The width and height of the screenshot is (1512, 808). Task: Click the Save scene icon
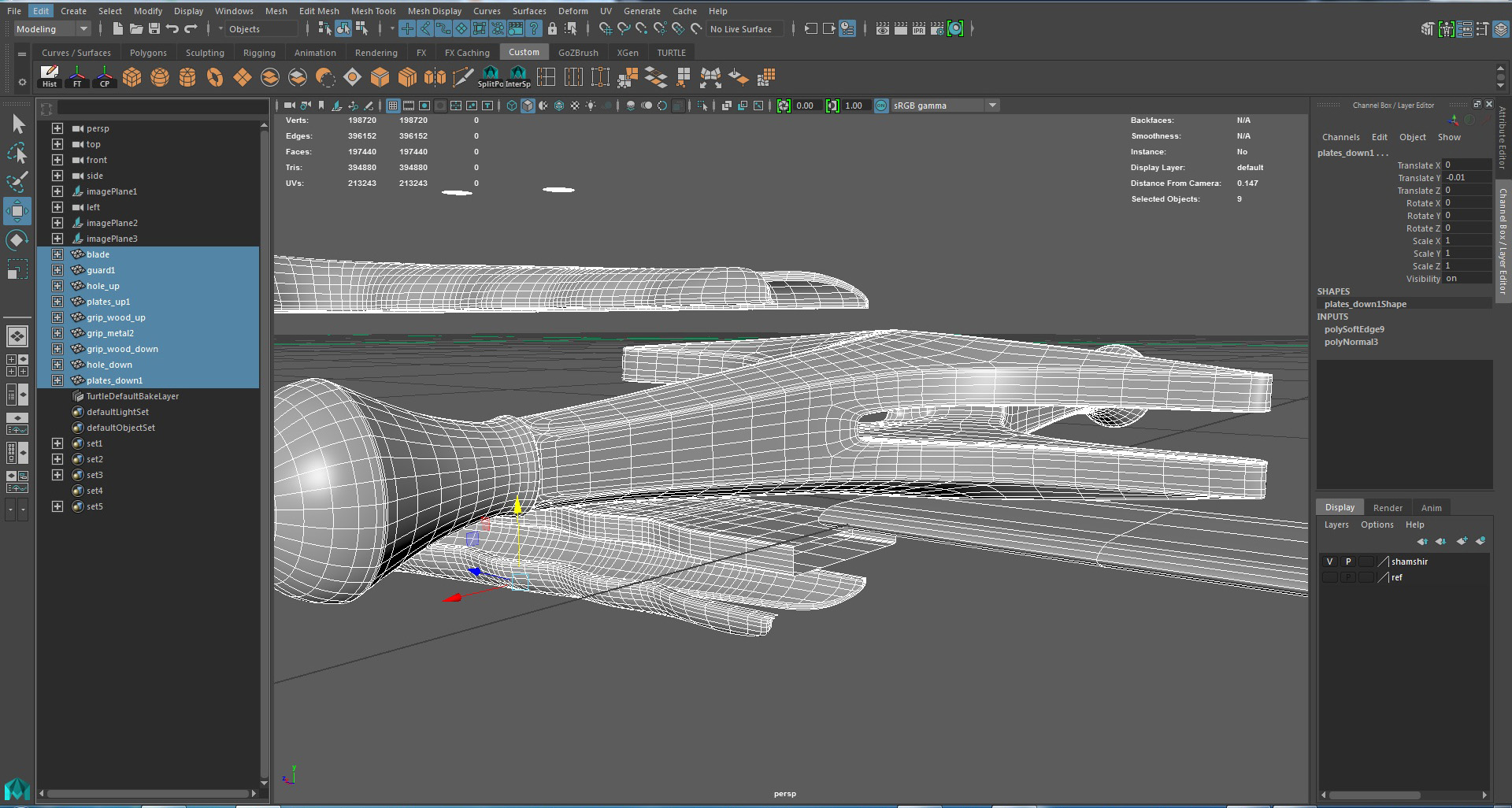(x=154, y=29)
